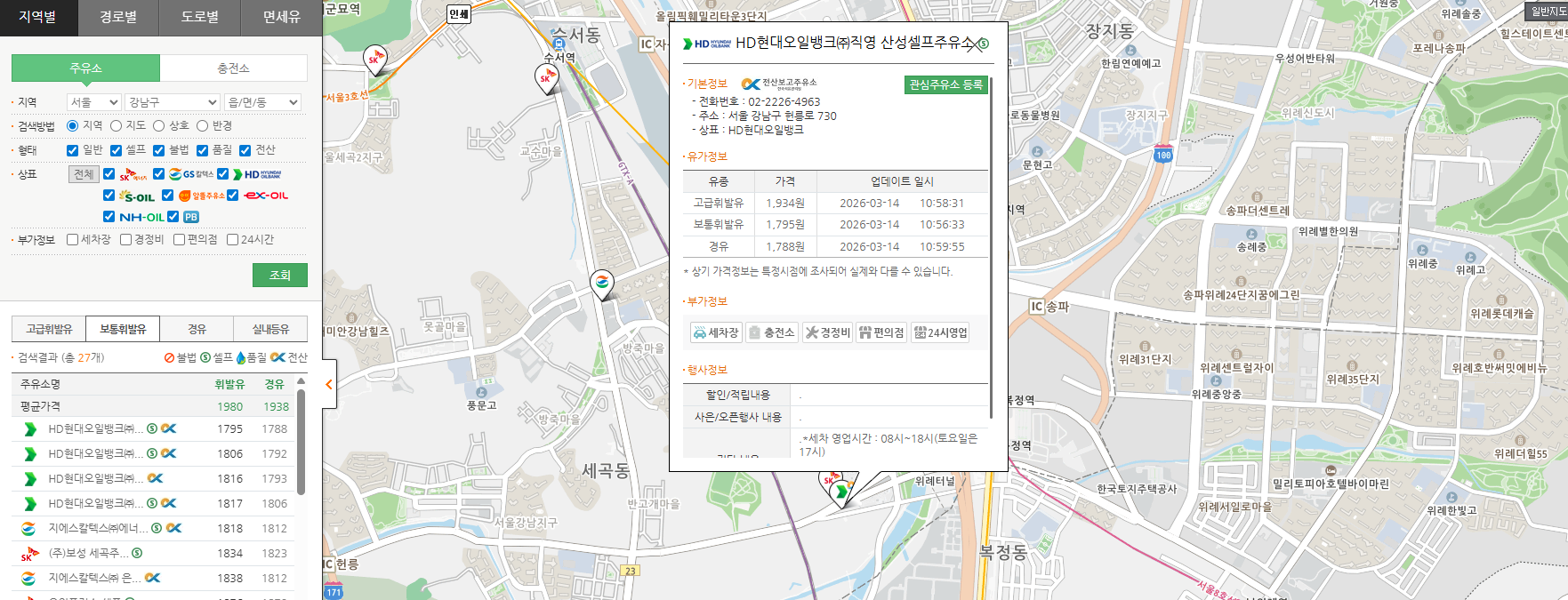Switch to the 지역별 top tab
1568x600 pixels.
click(x=37, y=17)
